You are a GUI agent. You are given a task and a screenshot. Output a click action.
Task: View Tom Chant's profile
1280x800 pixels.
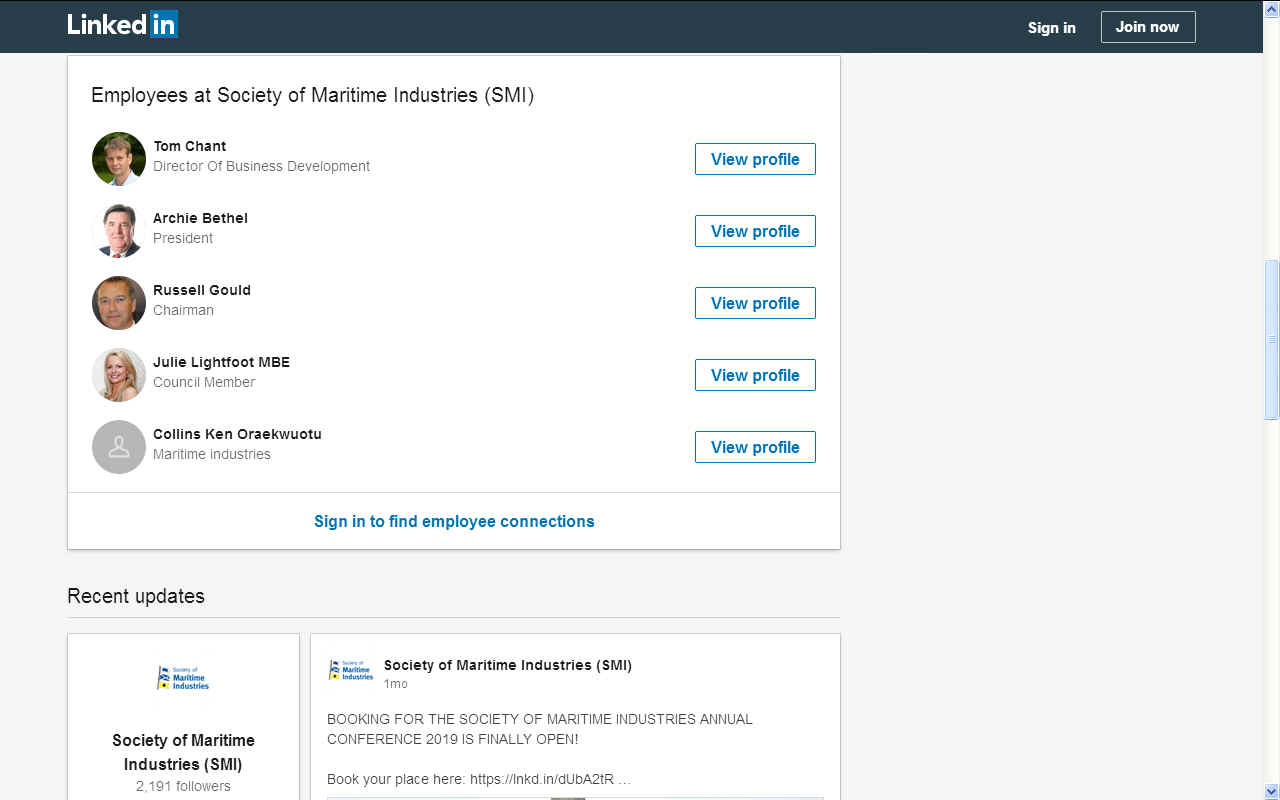pyautogui.click(x=755, y=159)
